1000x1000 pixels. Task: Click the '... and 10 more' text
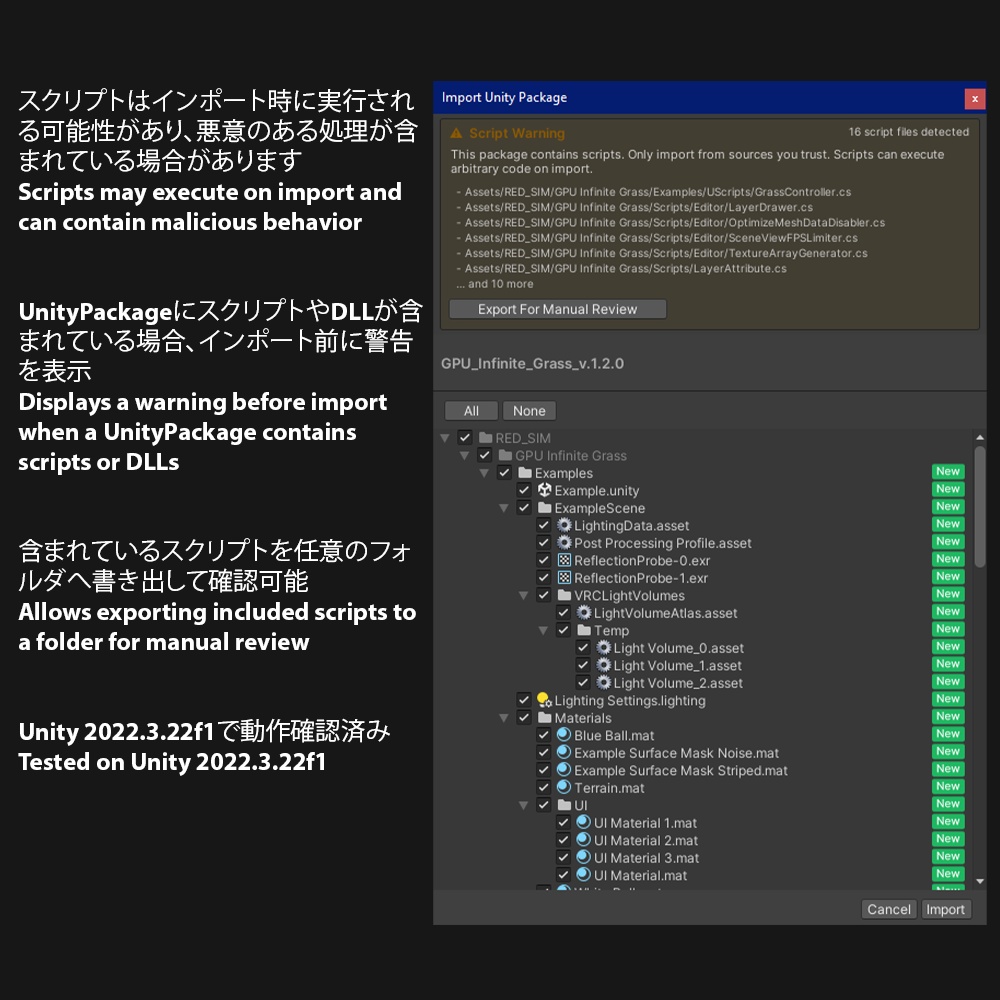click(495, 284)
